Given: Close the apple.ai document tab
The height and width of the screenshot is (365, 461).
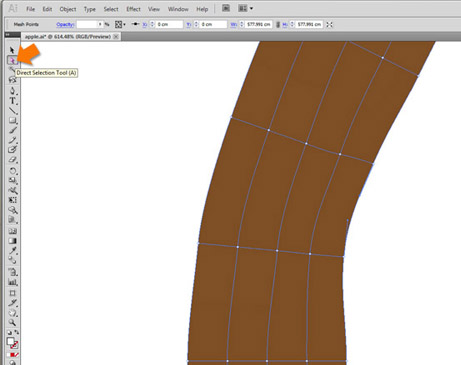Looking at the screenshot, I should pos(116,36).
